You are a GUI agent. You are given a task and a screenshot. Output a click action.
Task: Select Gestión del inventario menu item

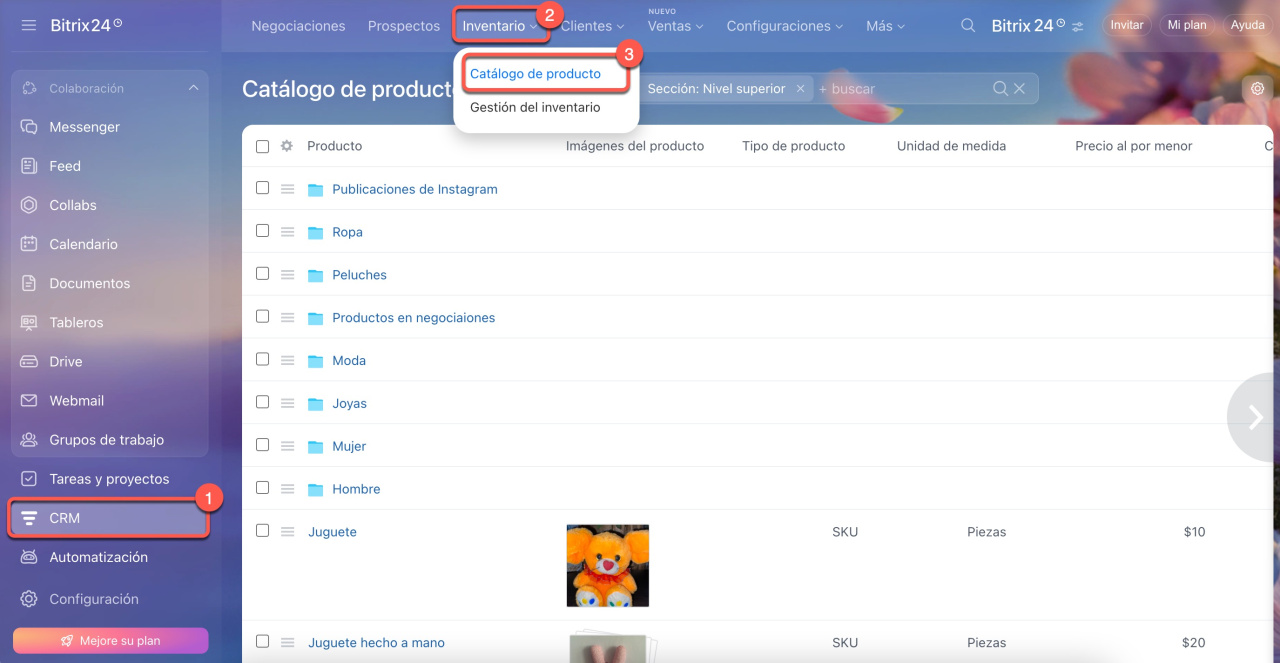tap(535, 107)
